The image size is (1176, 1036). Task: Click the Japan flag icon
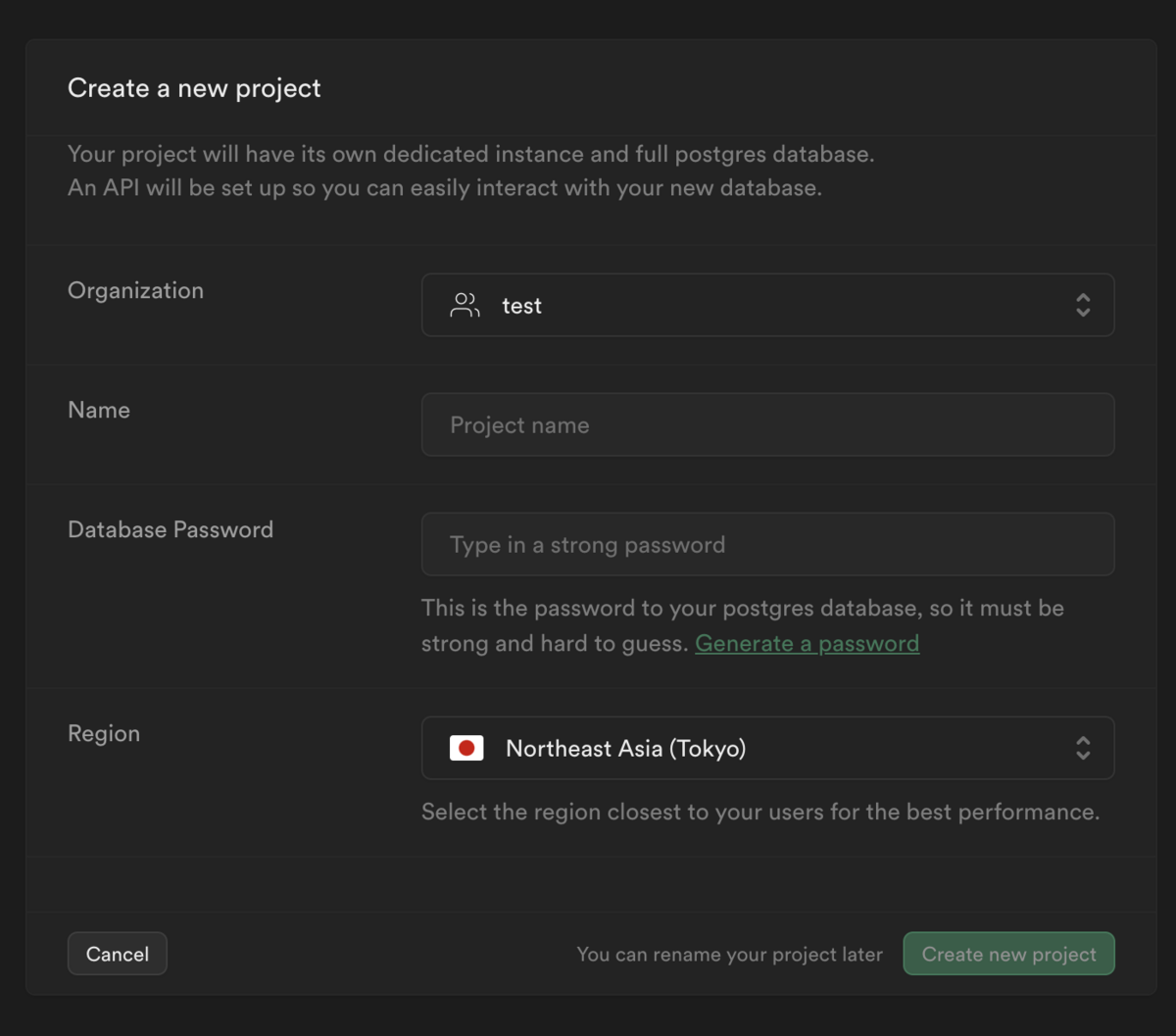click(466, 749)
